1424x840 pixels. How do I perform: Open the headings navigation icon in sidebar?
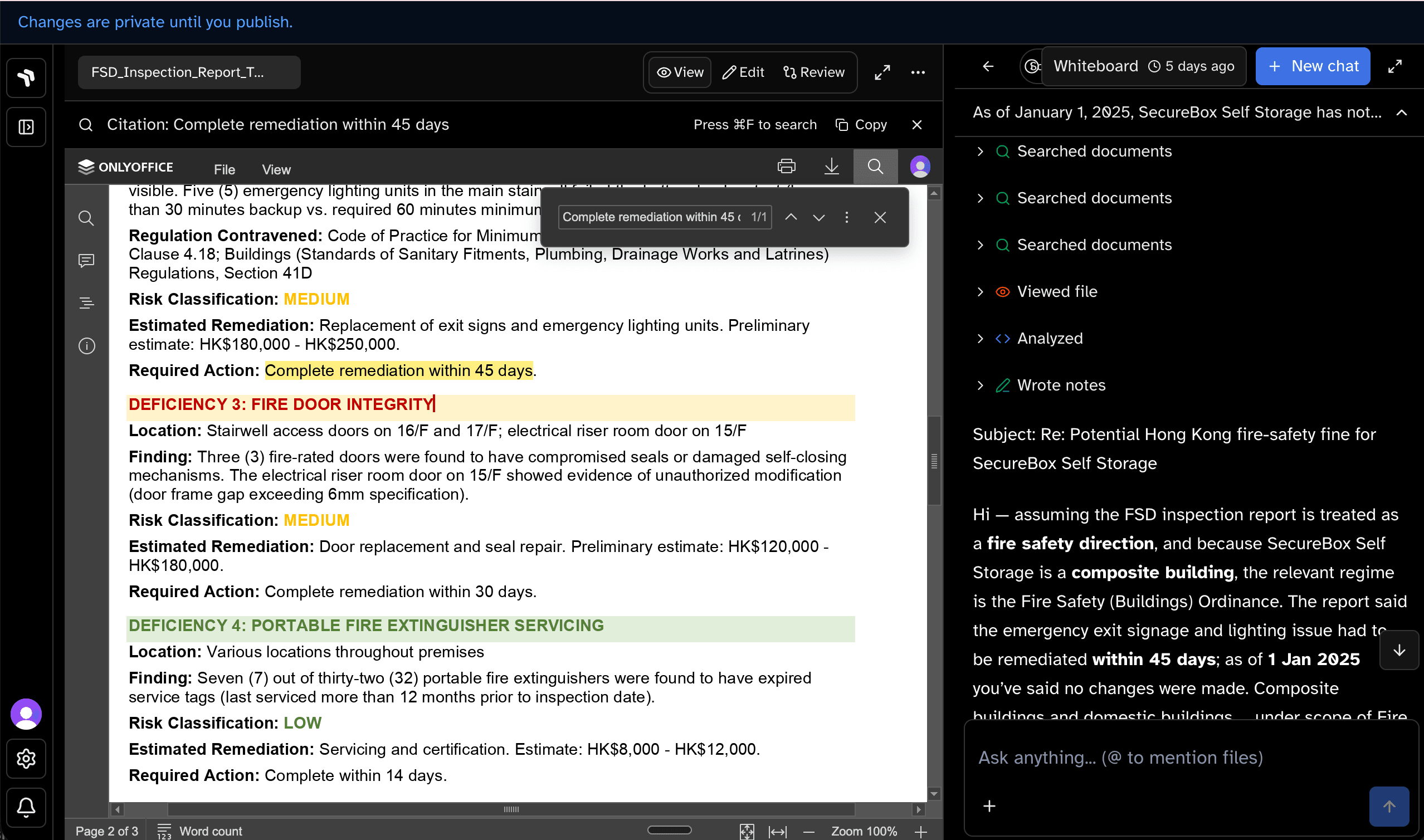pyautogui.click(x=86, y=304)
